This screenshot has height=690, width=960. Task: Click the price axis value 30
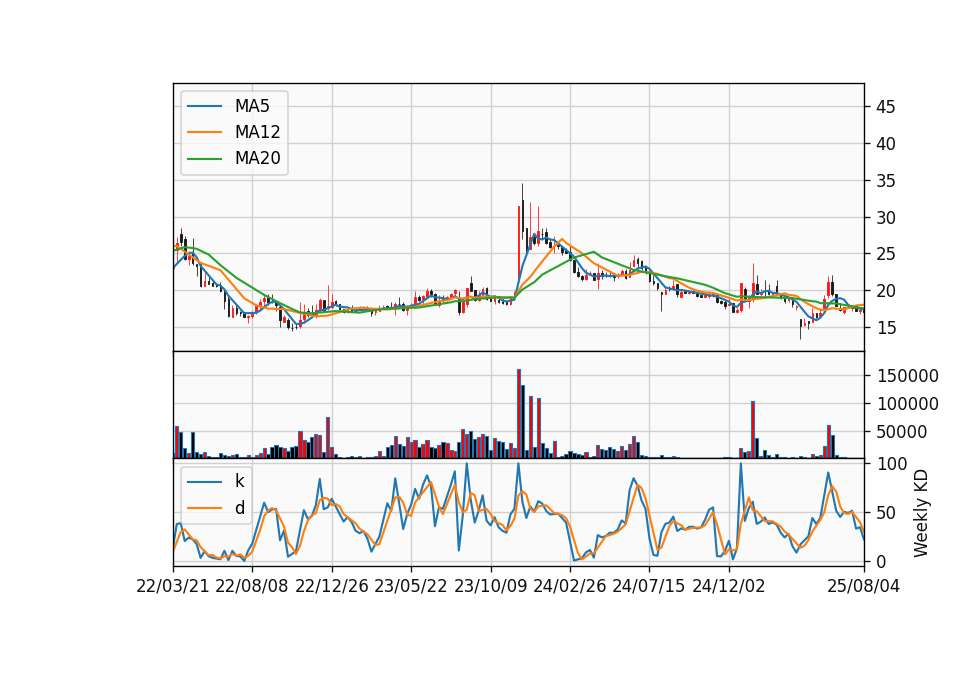(886, 218)
